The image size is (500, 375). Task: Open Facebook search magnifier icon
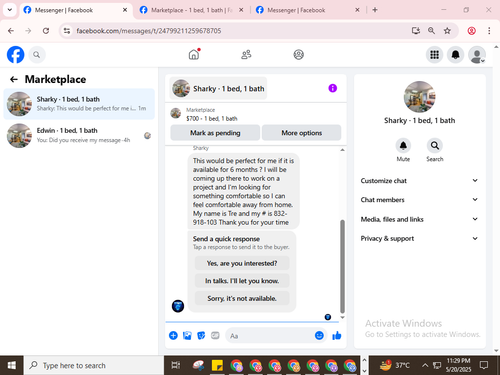click(x=37, y=55)
